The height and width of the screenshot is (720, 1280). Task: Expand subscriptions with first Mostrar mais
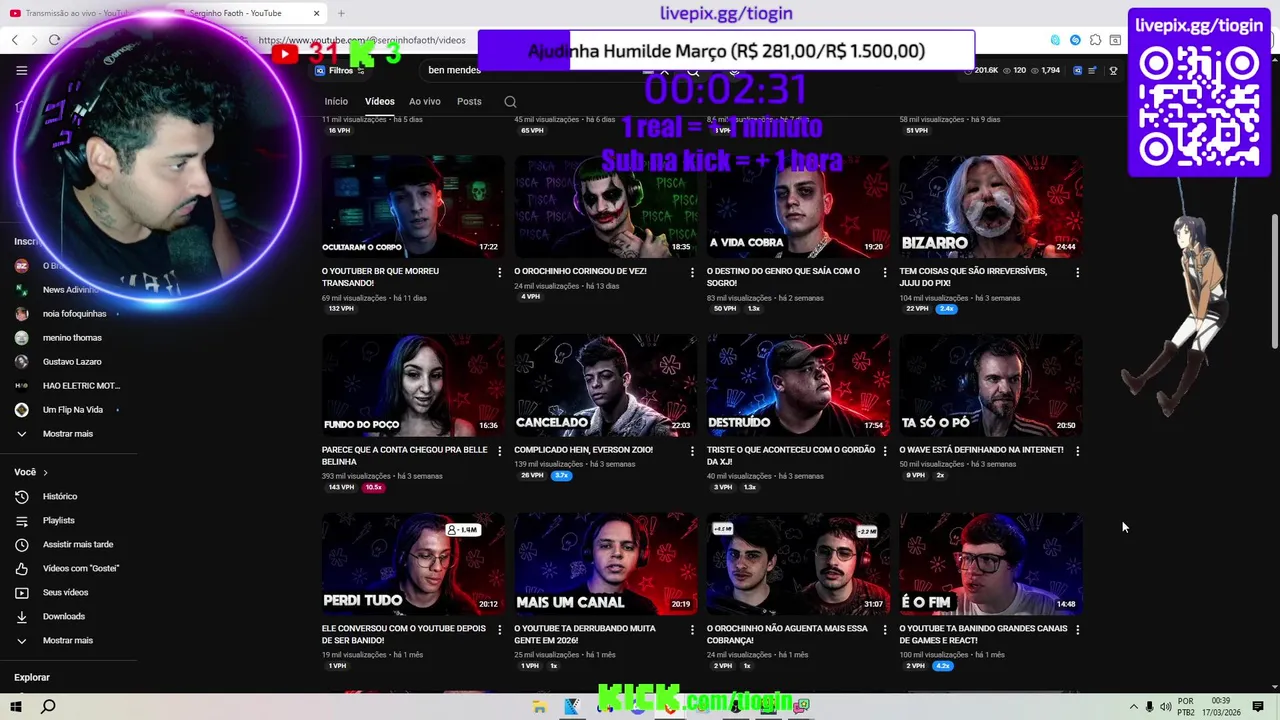point(67,434)
